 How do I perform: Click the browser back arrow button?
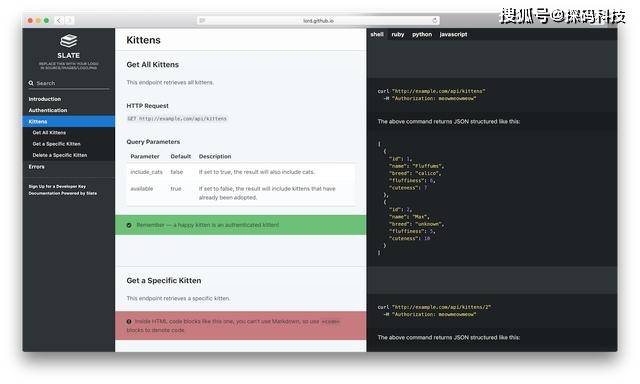click(x=59, y=20)
